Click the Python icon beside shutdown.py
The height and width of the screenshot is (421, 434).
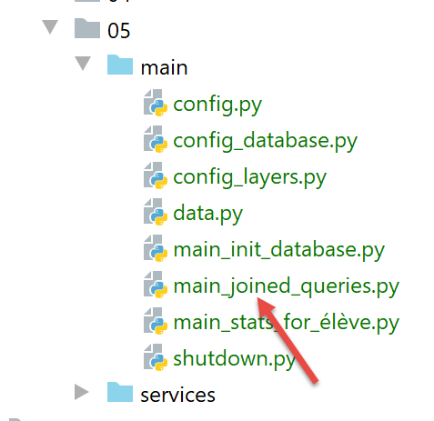[156, 357]
